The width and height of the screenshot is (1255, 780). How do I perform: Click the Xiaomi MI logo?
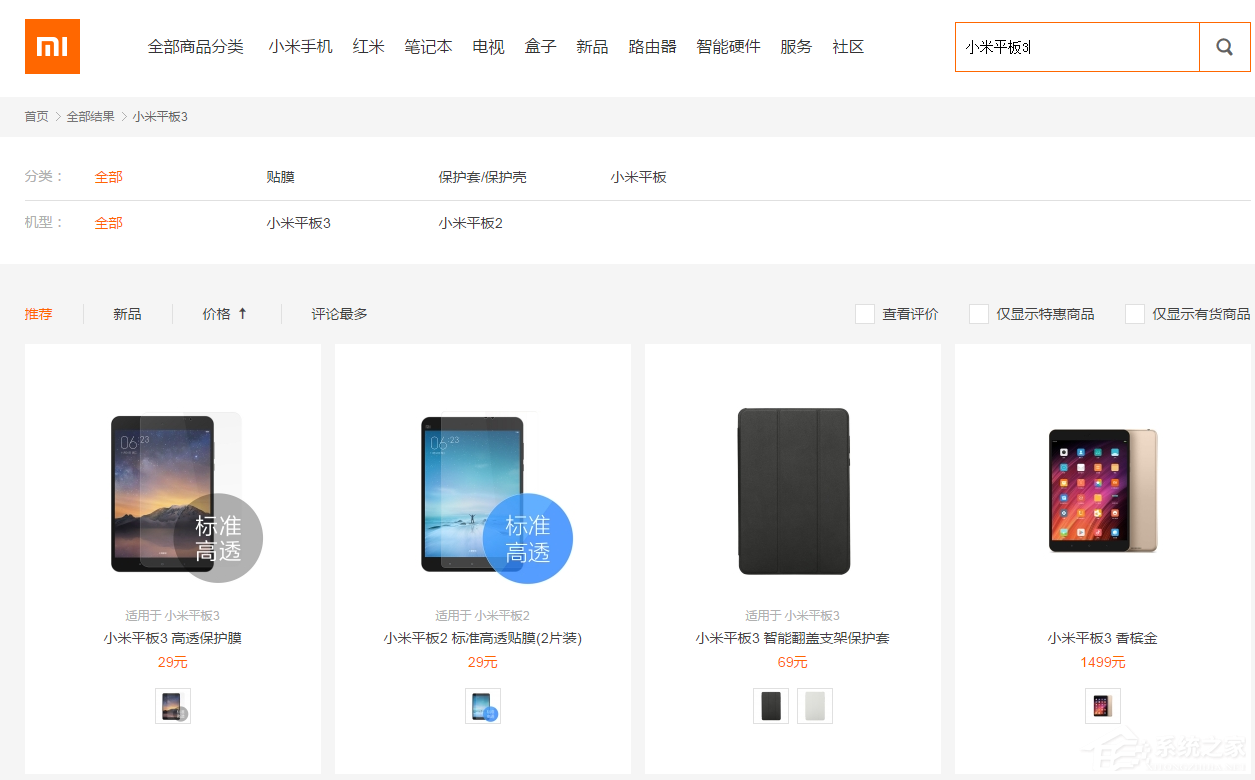click(x=52, y=46)
